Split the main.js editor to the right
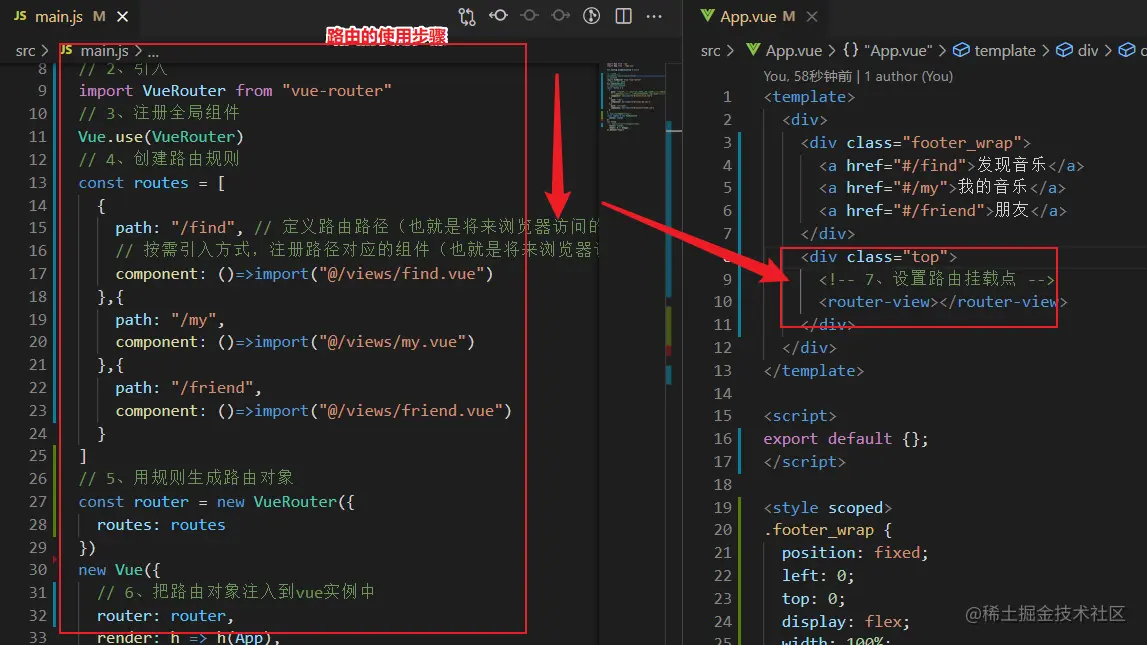Viewport: 1147px width, 645px height. point(623,15)
